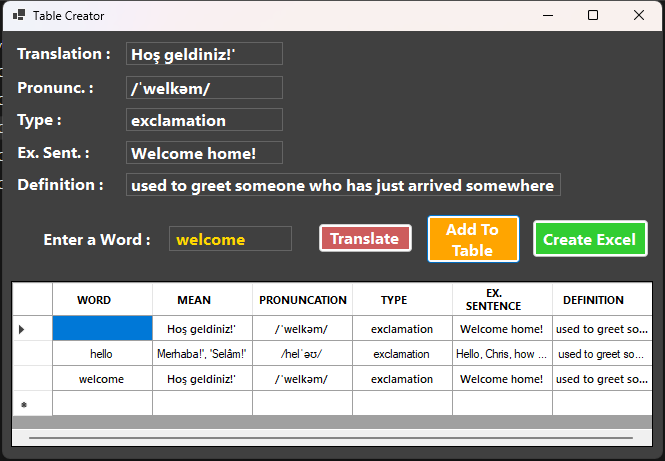
Task: Focus the Enter a Word input field
Action: [230, 239]
